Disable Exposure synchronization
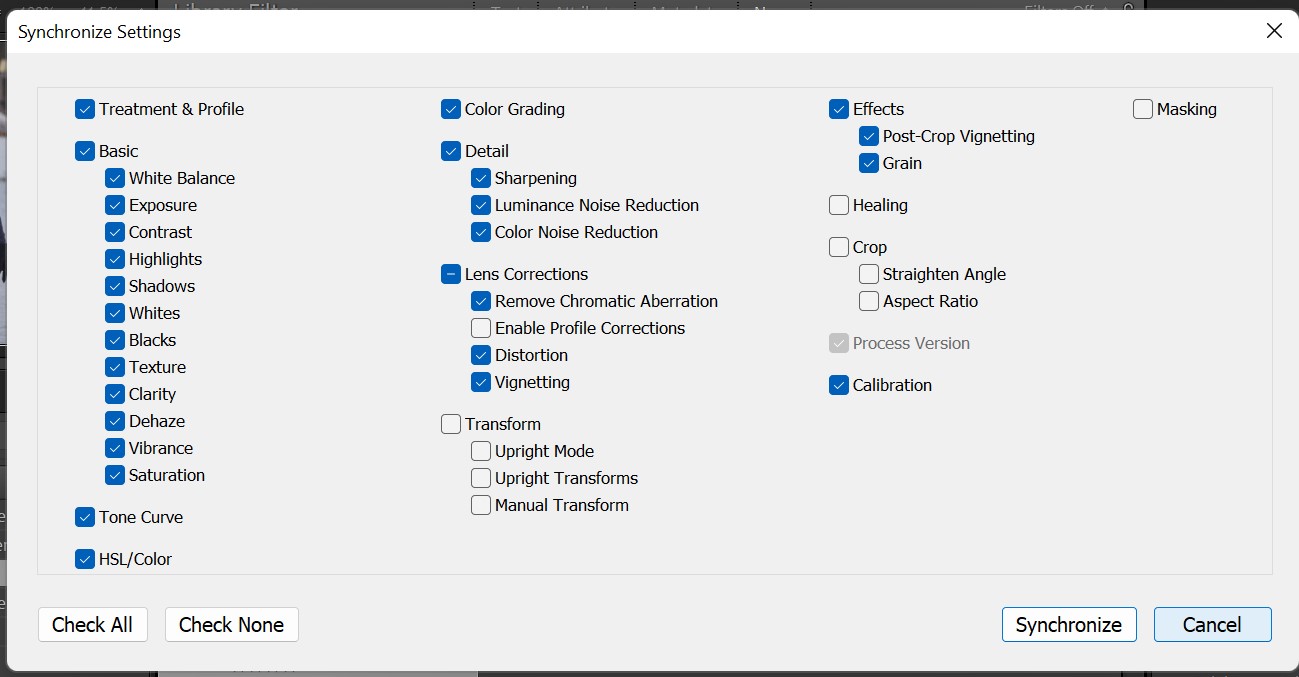This screenshot has height=677, width=1299. point(115,205)
